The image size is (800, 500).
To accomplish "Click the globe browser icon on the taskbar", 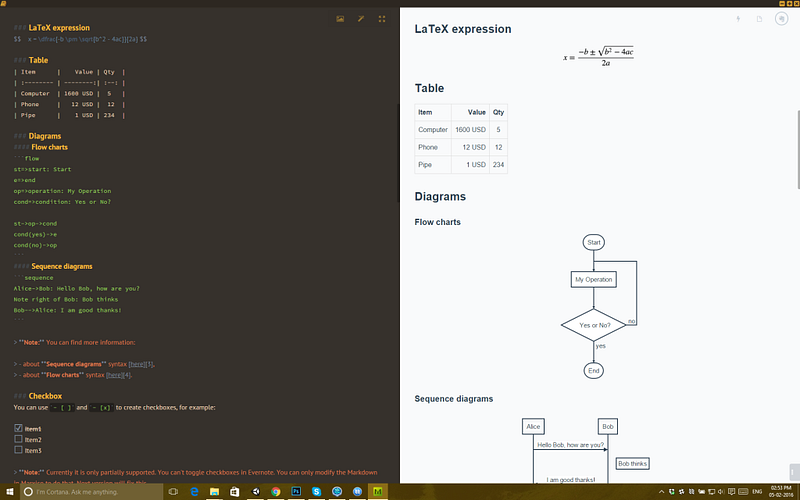I will pos(337,492).
